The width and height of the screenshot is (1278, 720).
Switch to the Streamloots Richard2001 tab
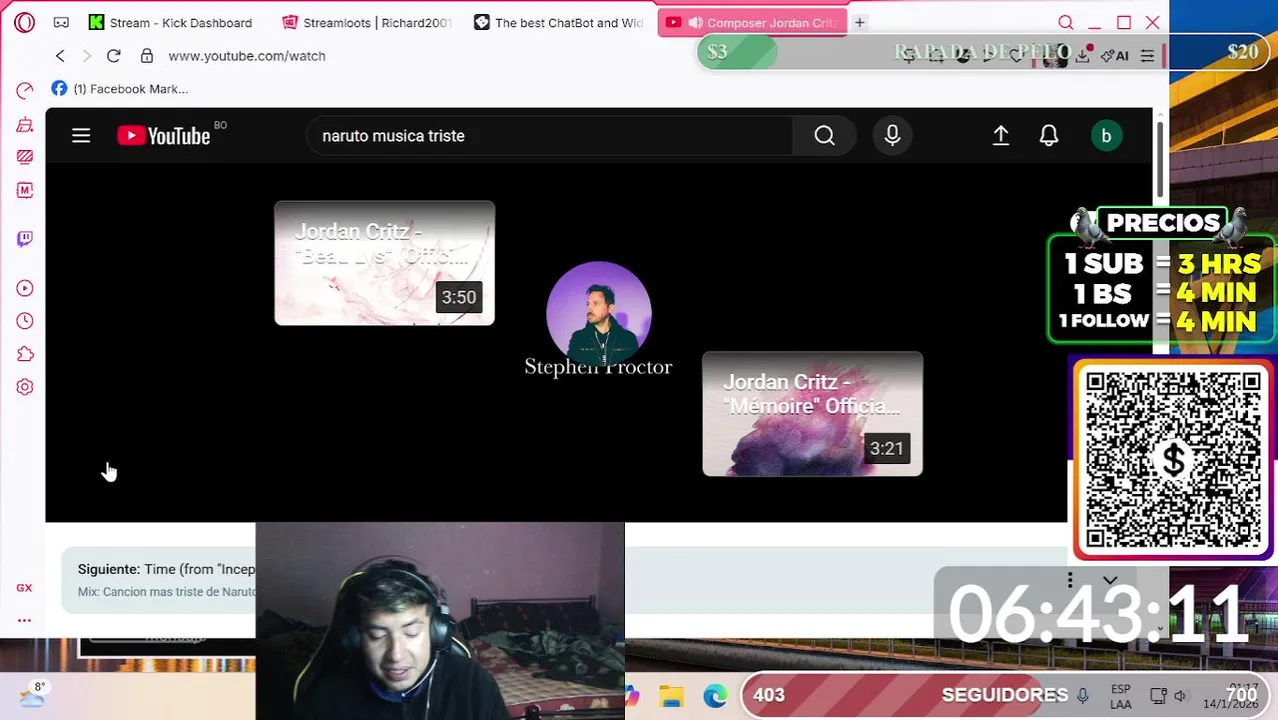pyautogui.click(x=368, y=22)
